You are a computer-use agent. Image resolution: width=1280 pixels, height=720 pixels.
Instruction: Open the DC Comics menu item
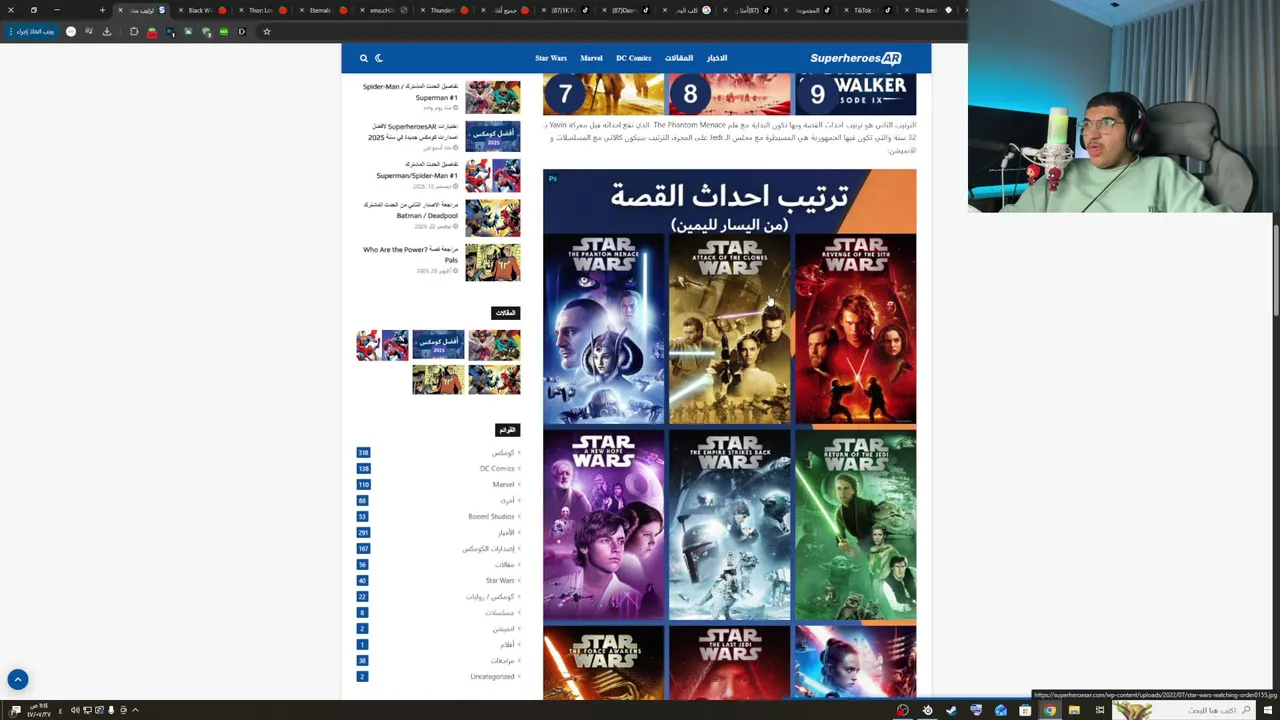pyautogui.click(x=633, y=58)
